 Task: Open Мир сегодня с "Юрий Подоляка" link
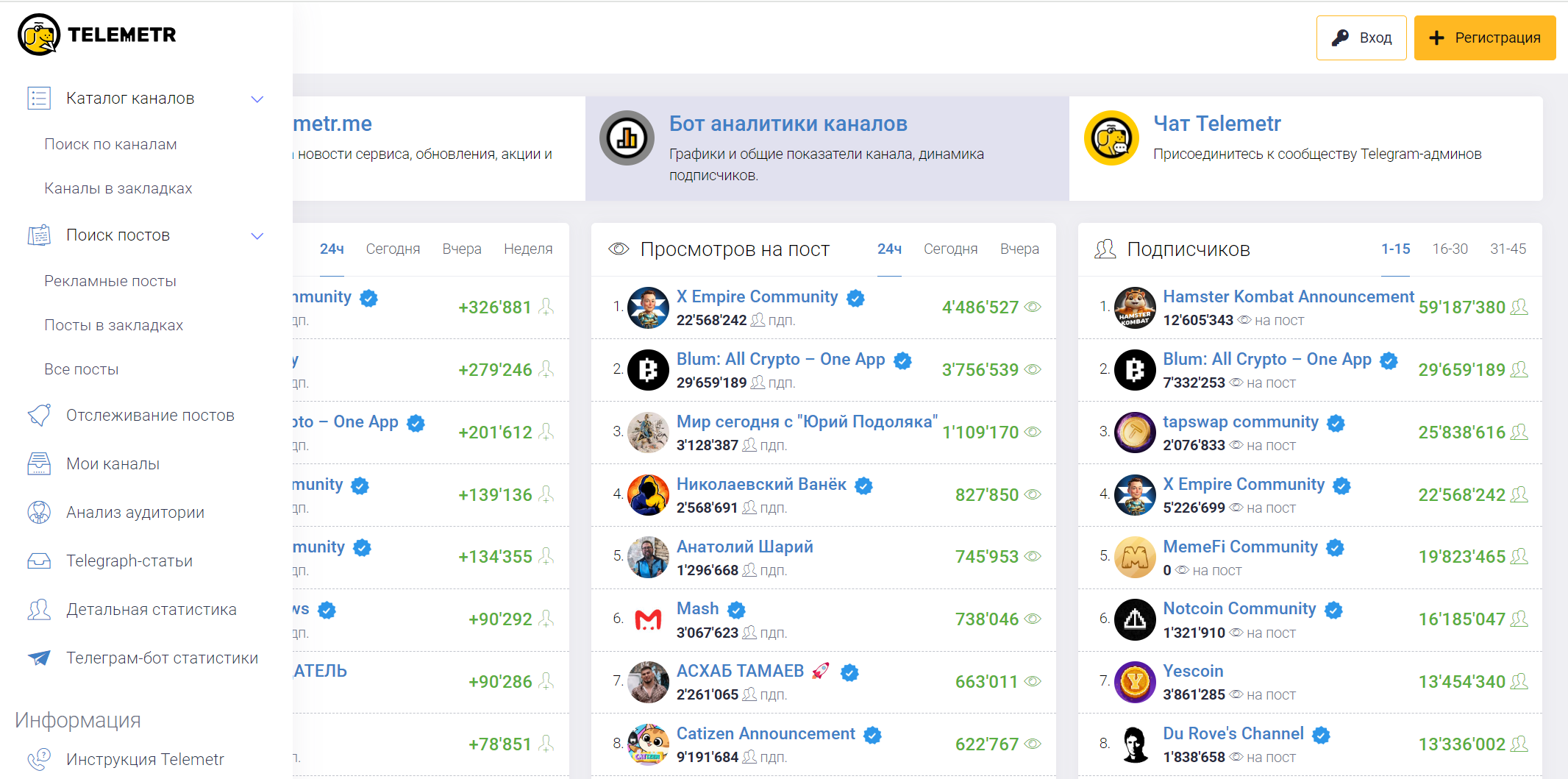[807, 421]
